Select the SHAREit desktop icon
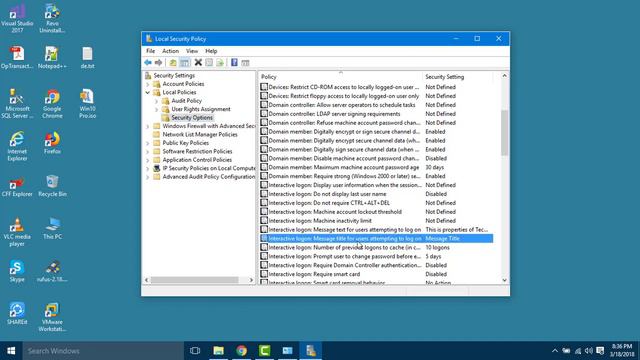This screenshot has width=640, height=360. 17,313
